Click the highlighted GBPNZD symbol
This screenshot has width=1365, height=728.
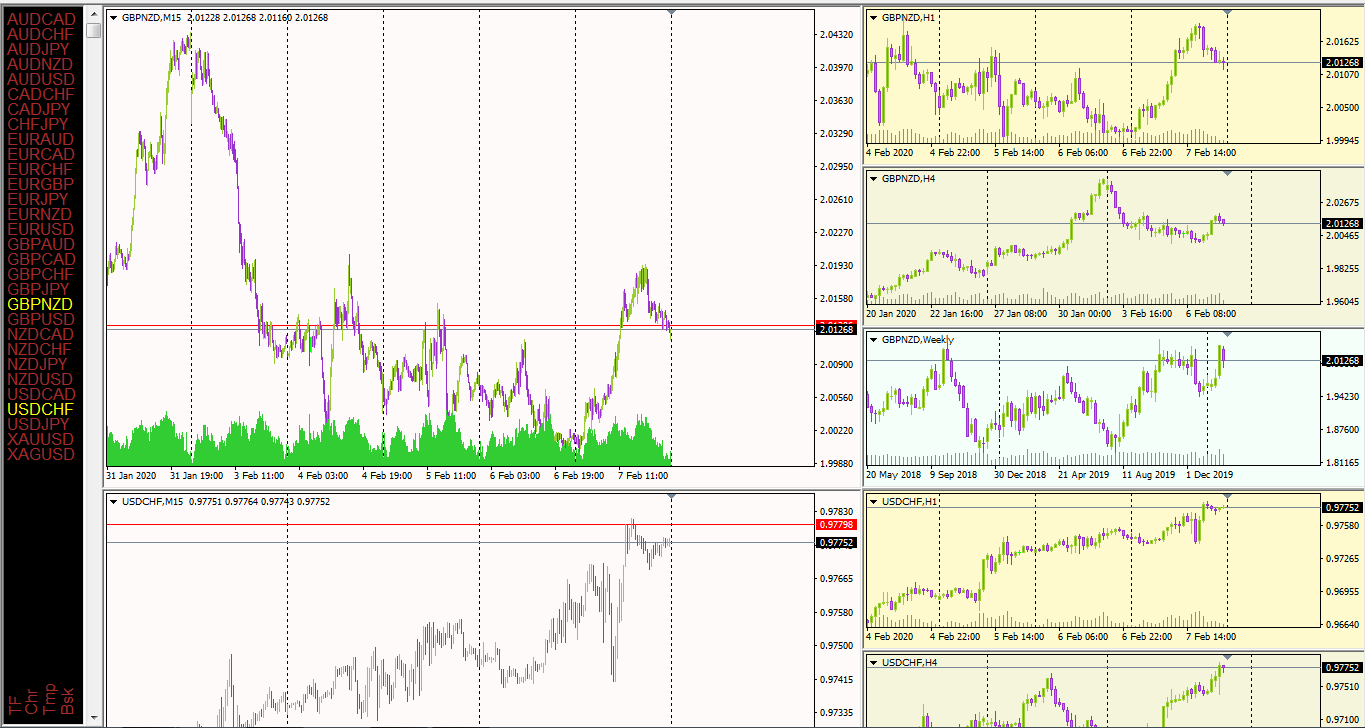[x=40, y=304]
